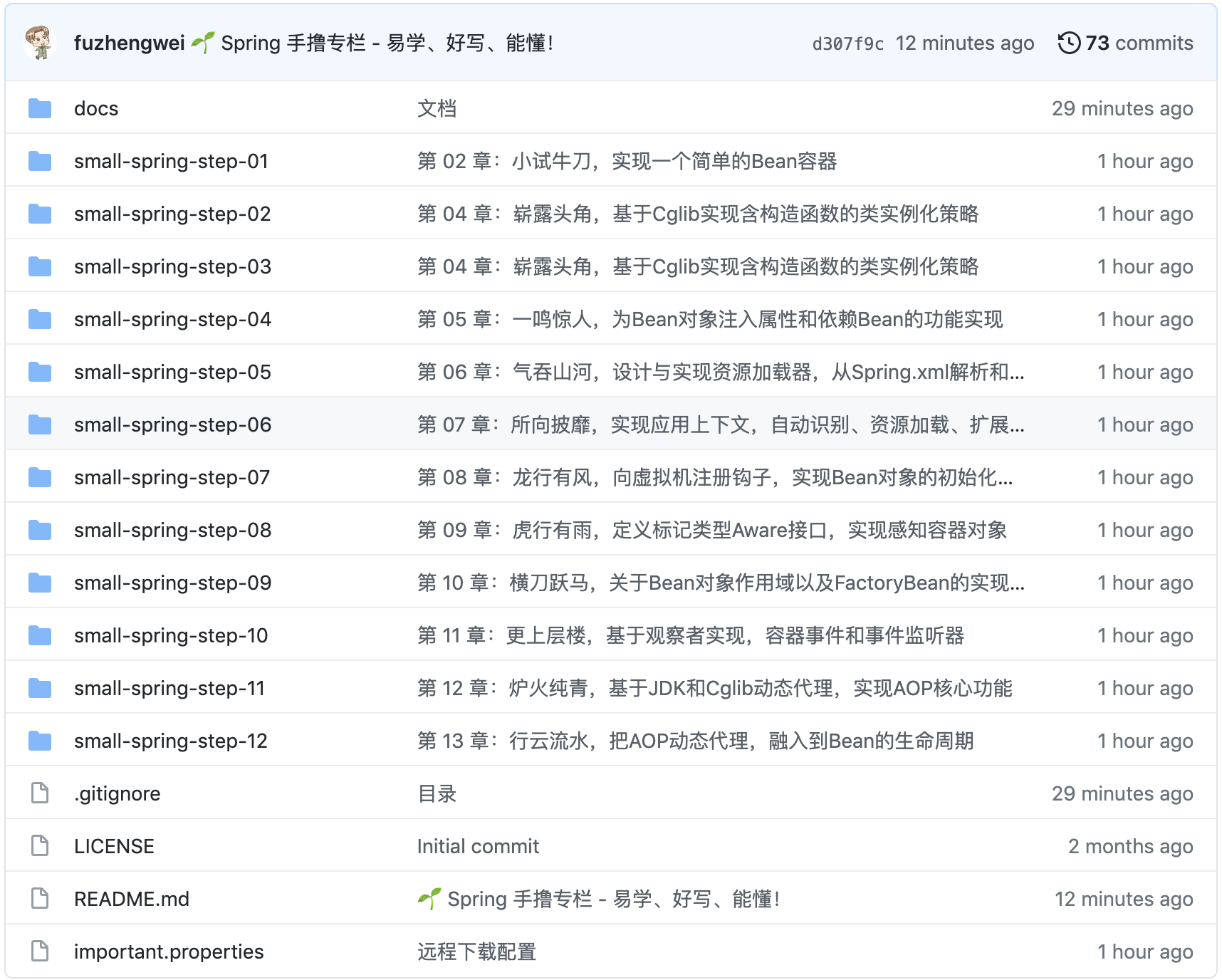
Task: Click the 2 months ago timestamp
Action: pos(1131,846)
